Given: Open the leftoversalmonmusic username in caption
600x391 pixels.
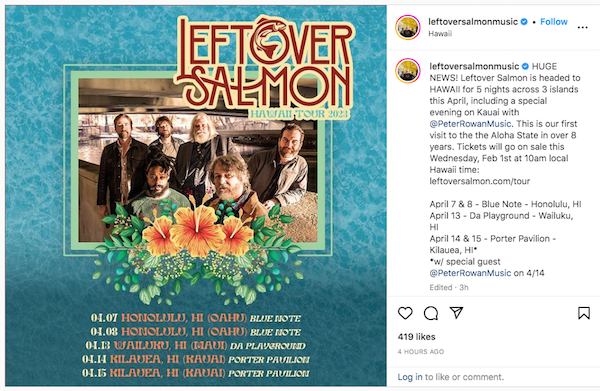Looking at the screenshot, I should pyautogui.click(x=474, y=66).
